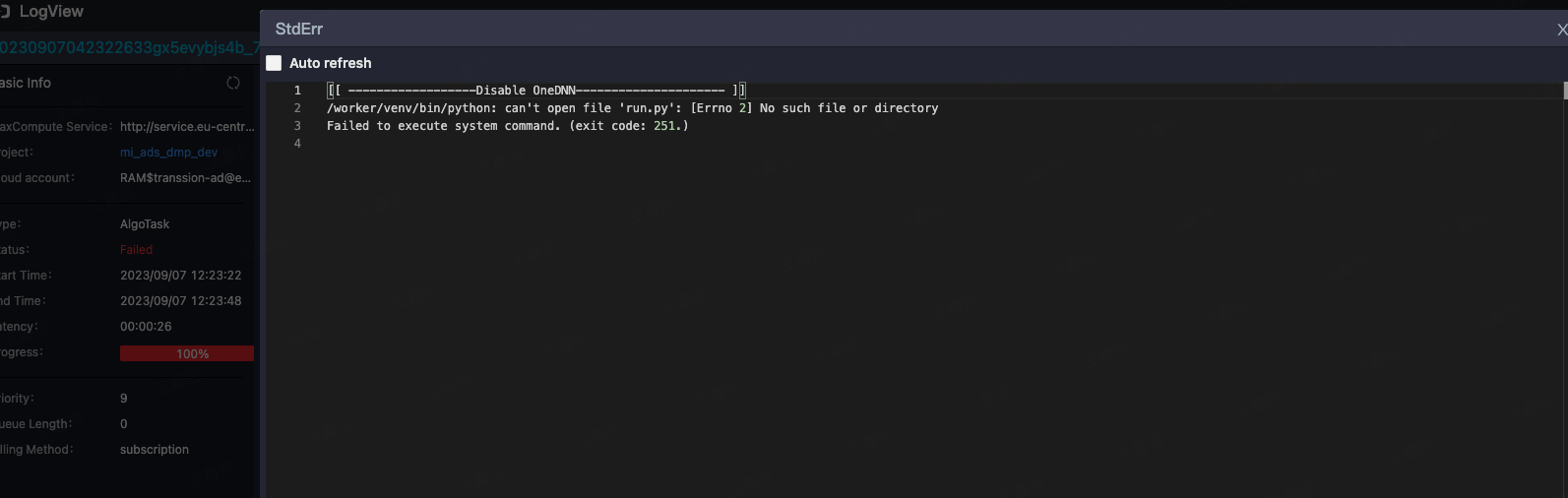
Task: Click the truncated MaxCompute Service URL
Action: coord(187,127)
